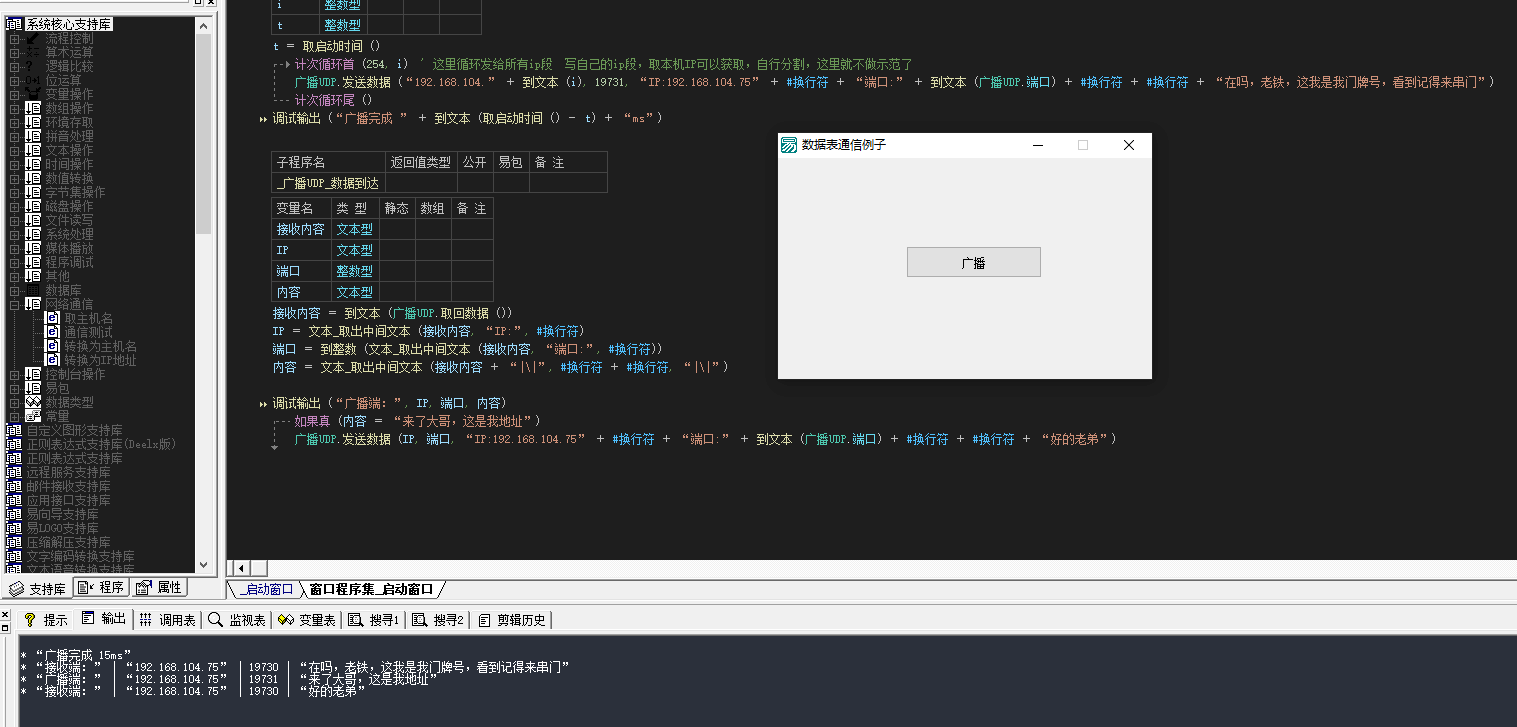Select 转换为IP地址 command in the tree
The width and height of the screenshot is (1517, 727).
[x=100, y=360]
